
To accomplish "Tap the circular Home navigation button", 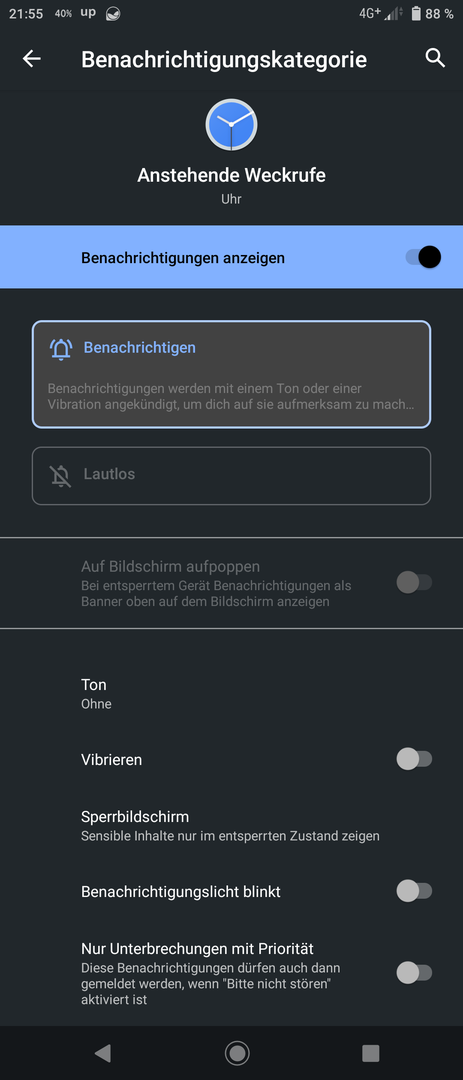I will click(x=237, y=1052).
